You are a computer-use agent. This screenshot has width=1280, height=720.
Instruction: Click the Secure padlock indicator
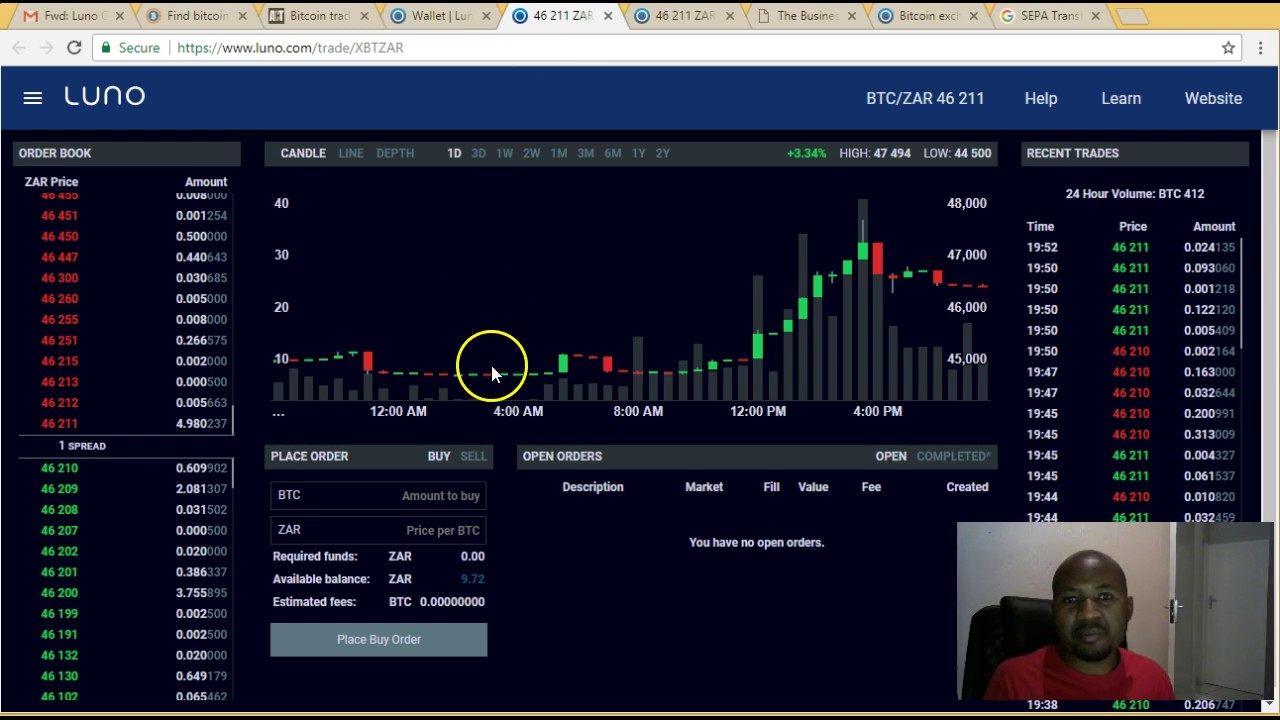131,48
